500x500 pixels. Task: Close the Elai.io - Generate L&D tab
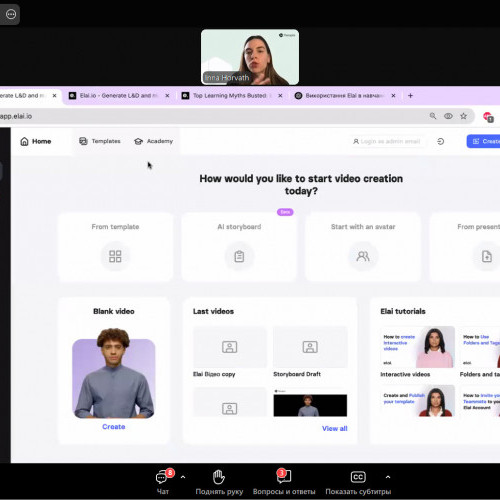(167, 96)
